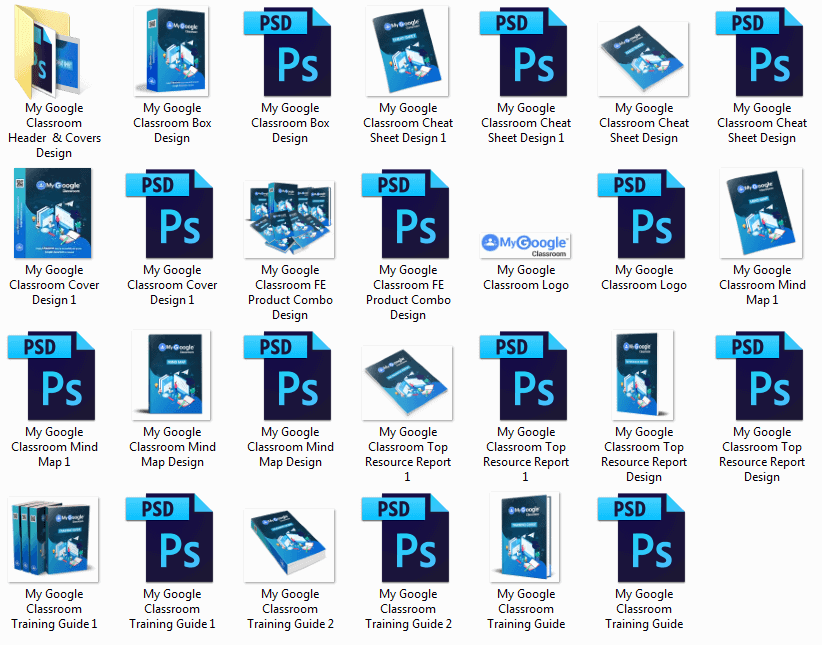Select Top Resource Report Design PSD icon
Image resolution: width=822 pixels, height=645 pixels.
coord(759,375)
